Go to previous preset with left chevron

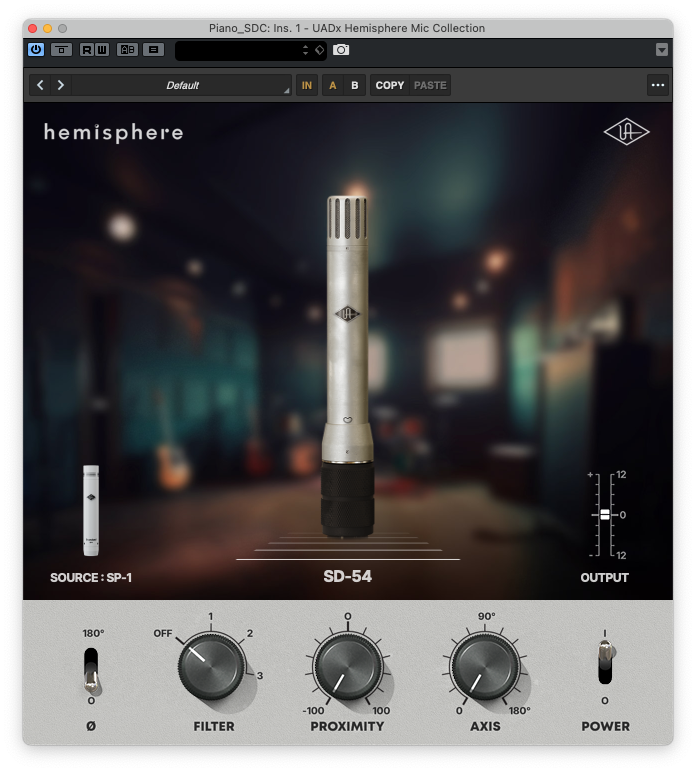[40, 85]
